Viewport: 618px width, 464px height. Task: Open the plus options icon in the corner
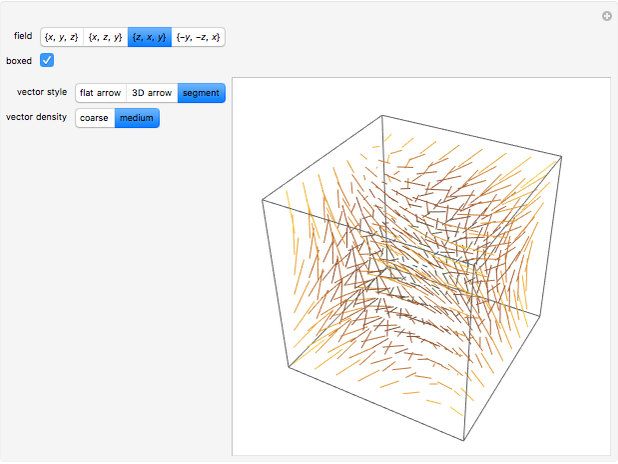(607, 16)
